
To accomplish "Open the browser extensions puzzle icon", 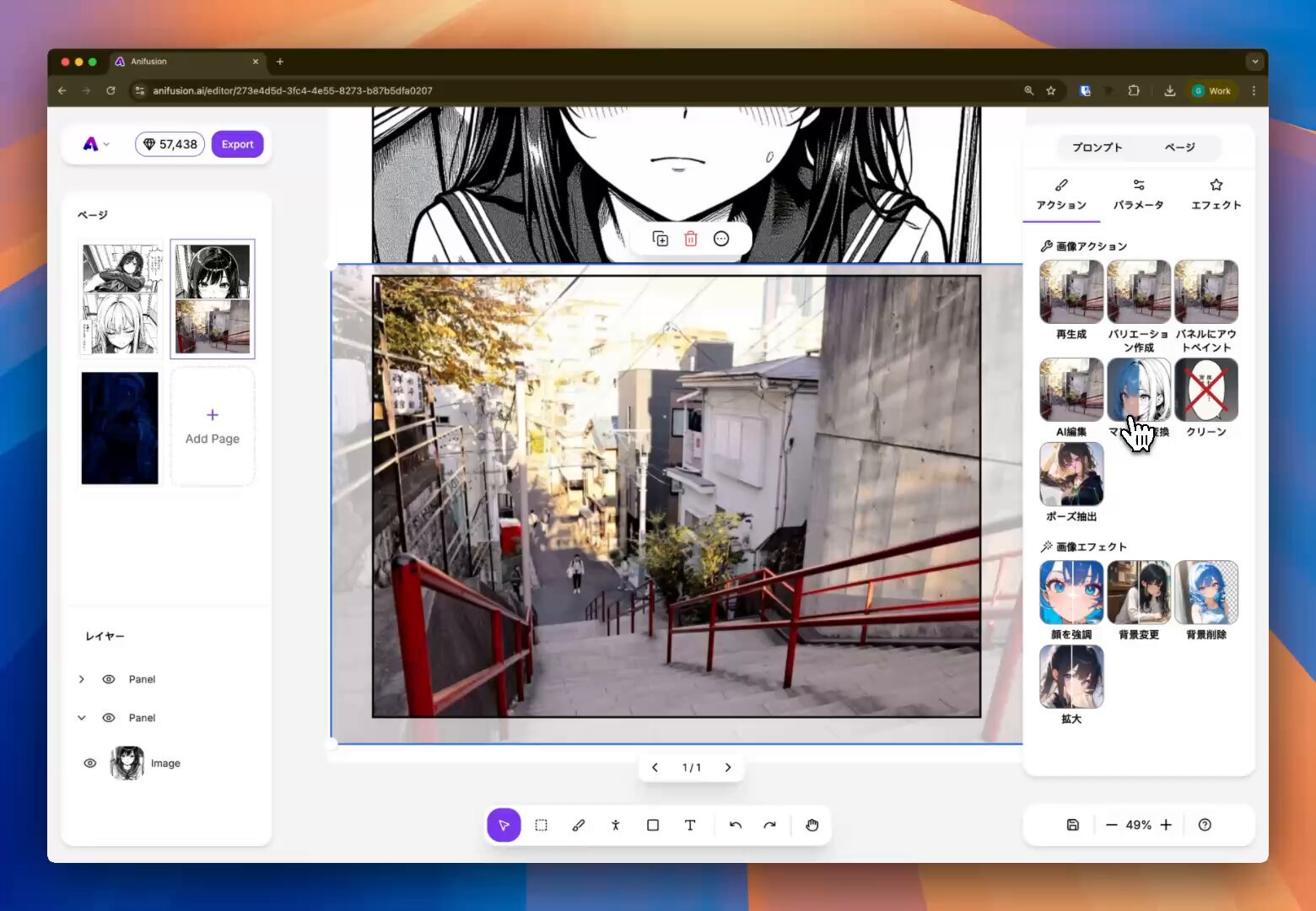I will [x=1134, y=90].
